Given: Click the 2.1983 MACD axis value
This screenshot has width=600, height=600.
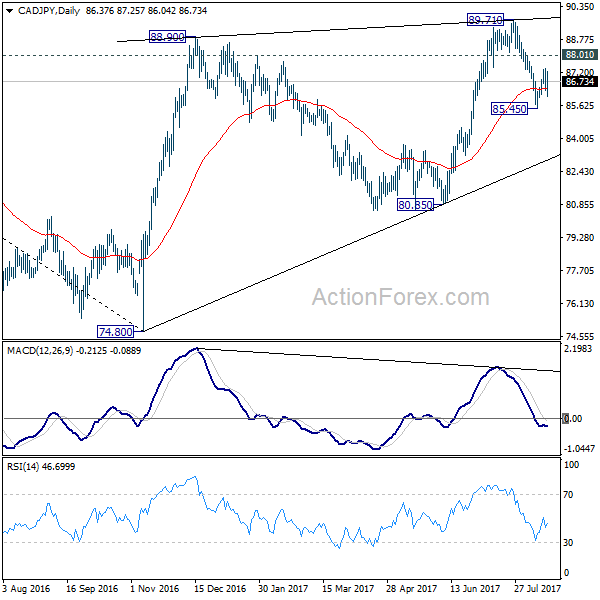Looking at the screenshot, I should [580, 349].
